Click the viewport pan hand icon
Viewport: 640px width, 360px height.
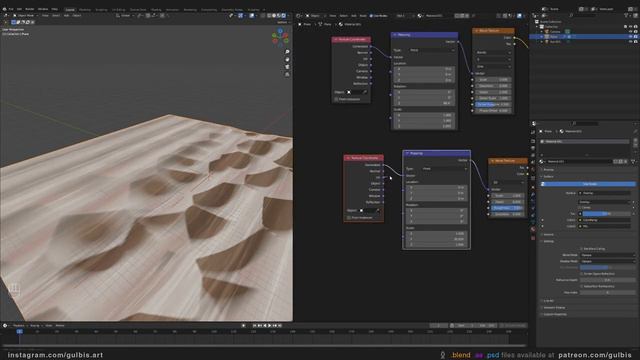(287, 60)
